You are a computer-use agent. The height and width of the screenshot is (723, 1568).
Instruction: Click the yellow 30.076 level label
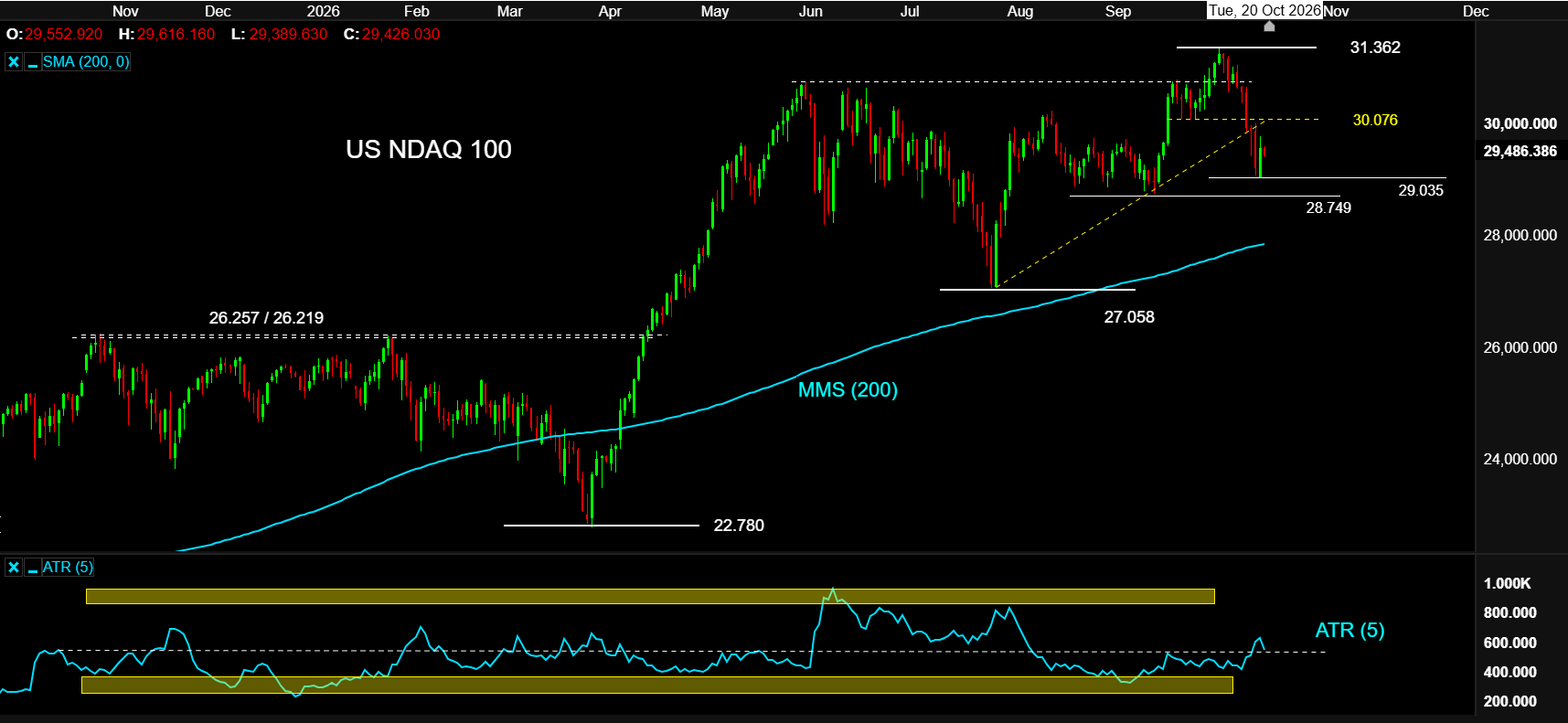click(x=1375, y=121)
